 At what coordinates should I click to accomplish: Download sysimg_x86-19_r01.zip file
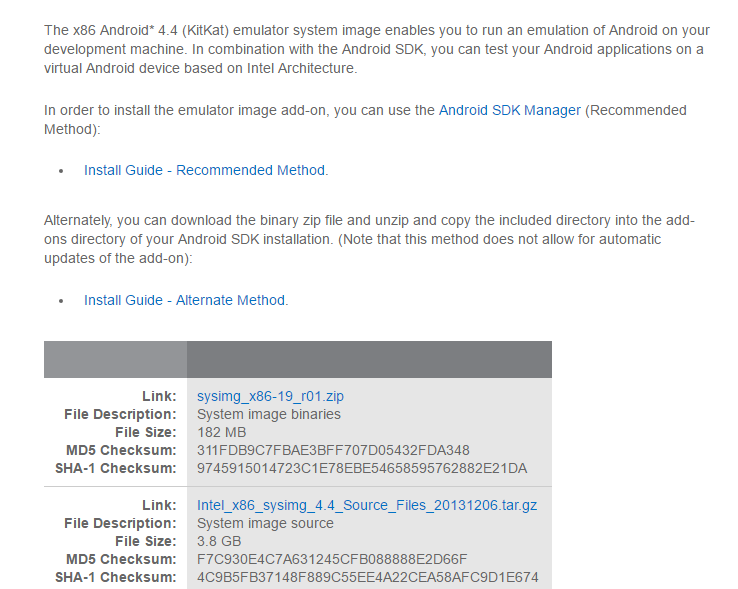(270, 396)
